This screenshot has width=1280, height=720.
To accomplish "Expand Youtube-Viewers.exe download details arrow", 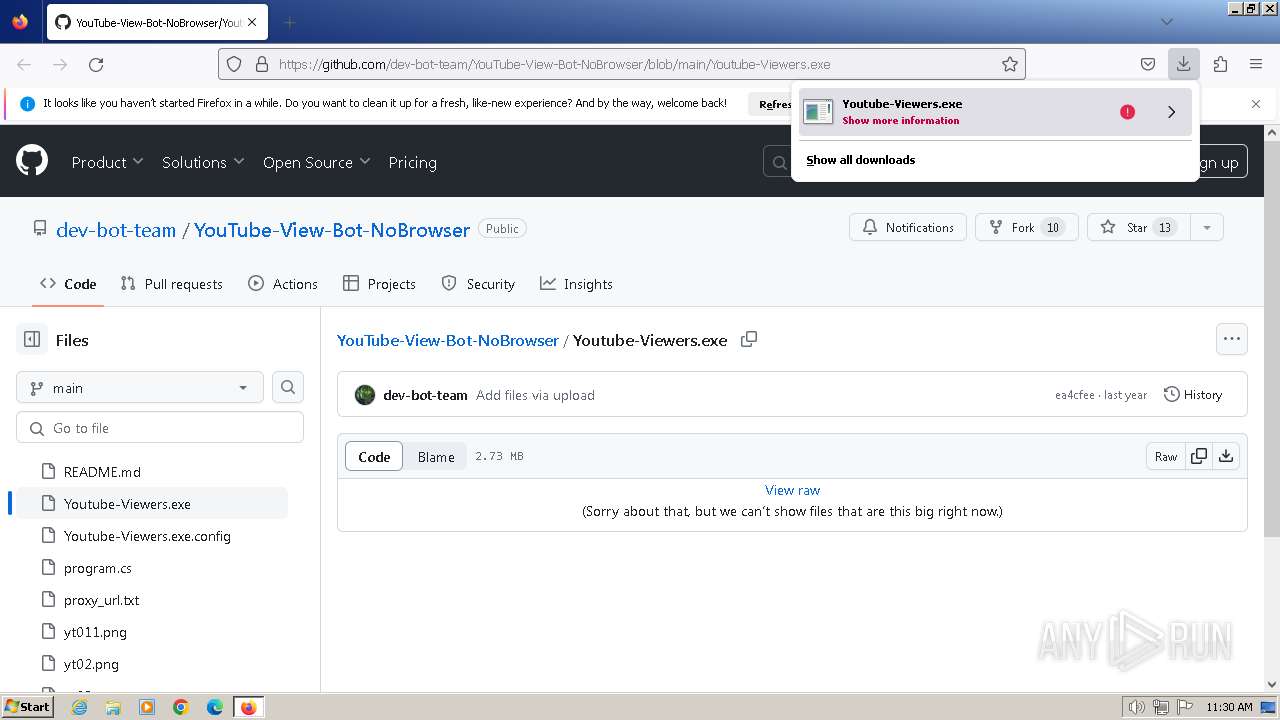I will (1171, 112).
